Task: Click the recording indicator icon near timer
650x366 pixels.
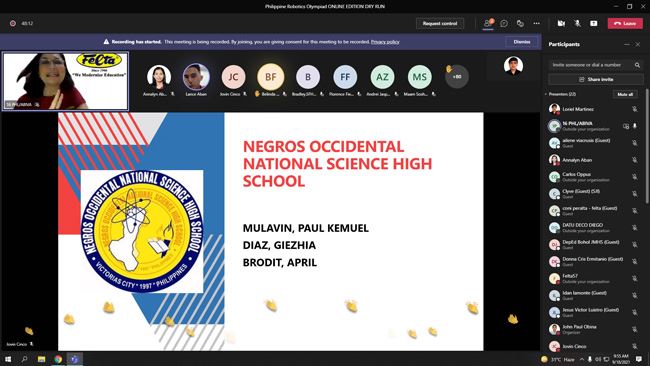Action: pos(13,24)
